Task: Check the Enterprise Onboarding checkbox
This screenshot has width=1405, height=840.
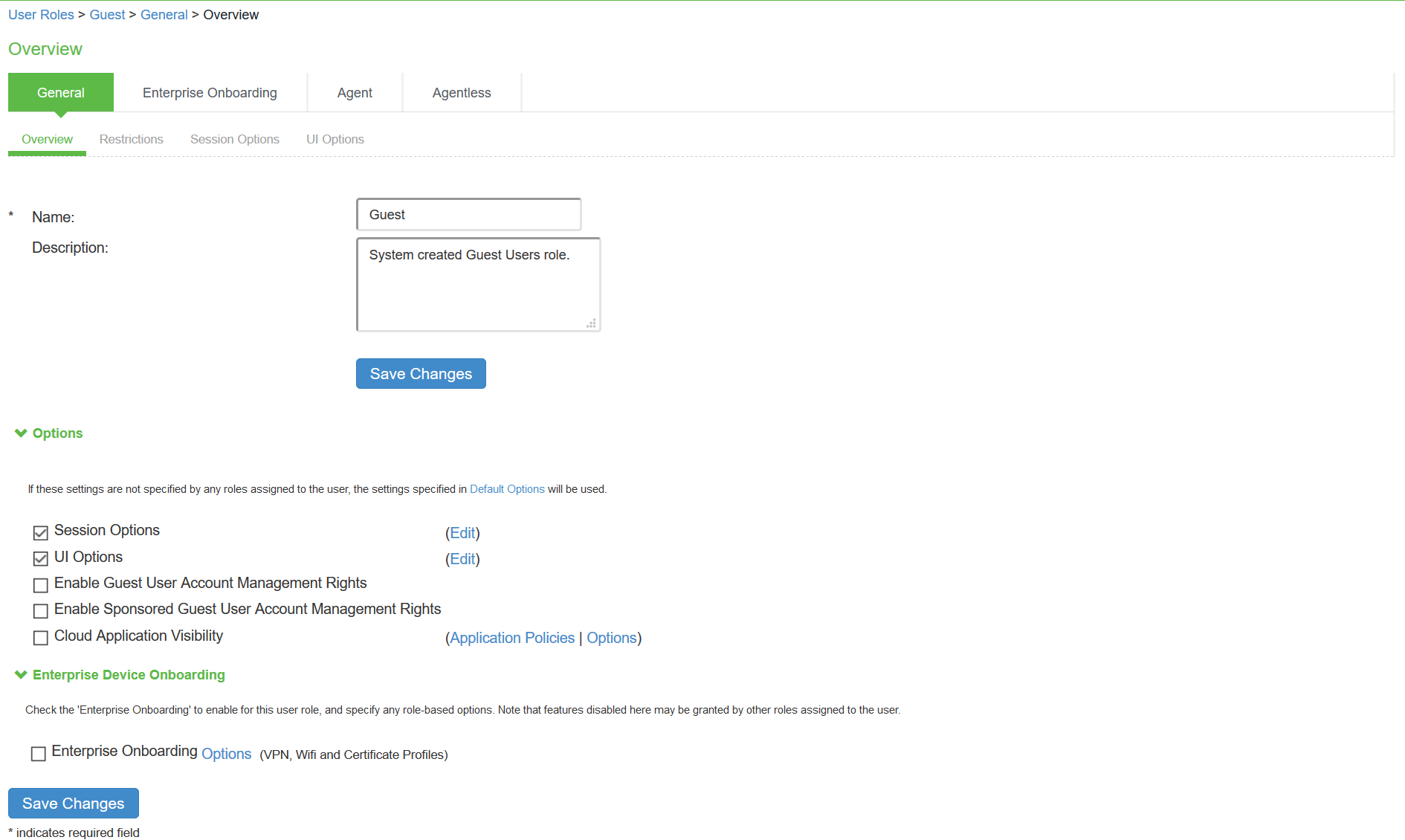Action: point(39,754)
